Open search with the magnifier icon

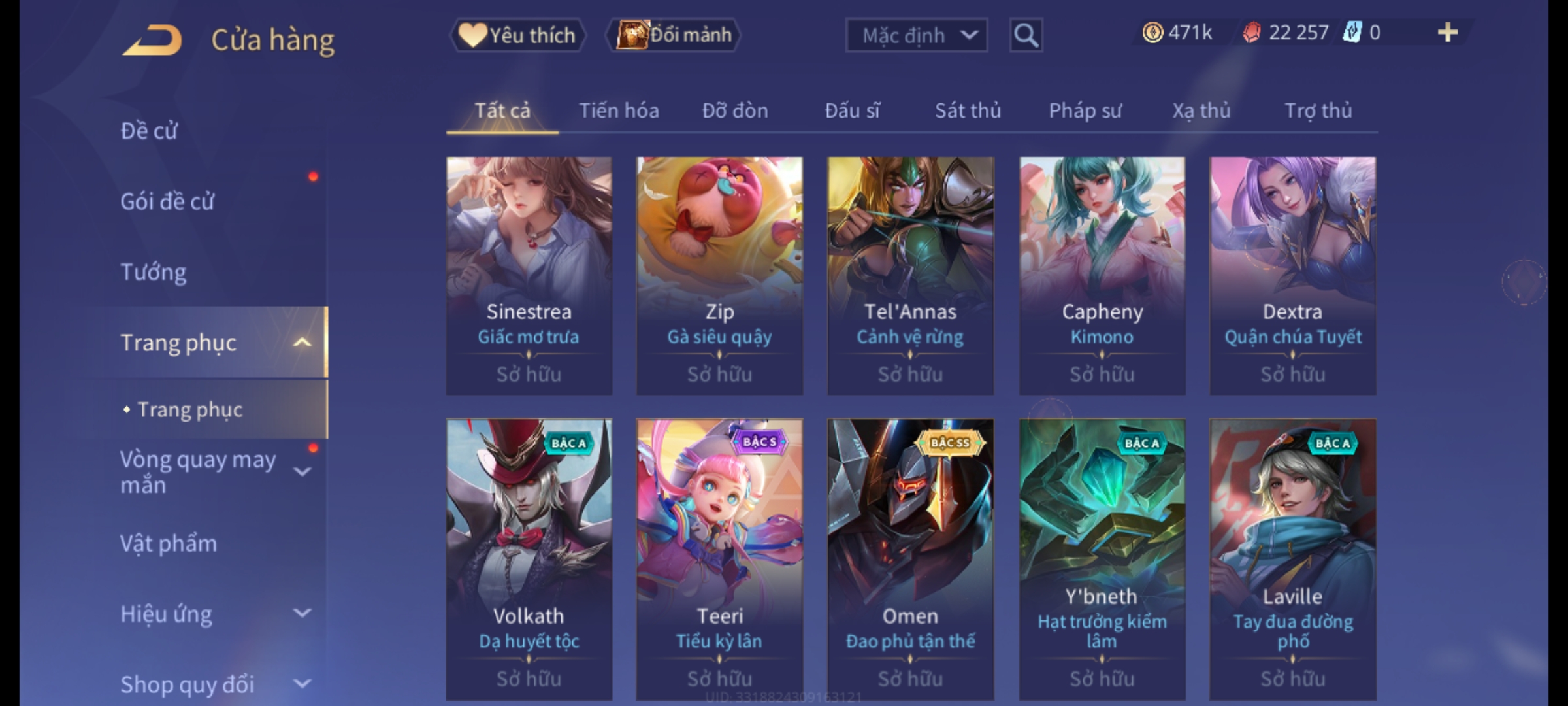pos(1026,35)
